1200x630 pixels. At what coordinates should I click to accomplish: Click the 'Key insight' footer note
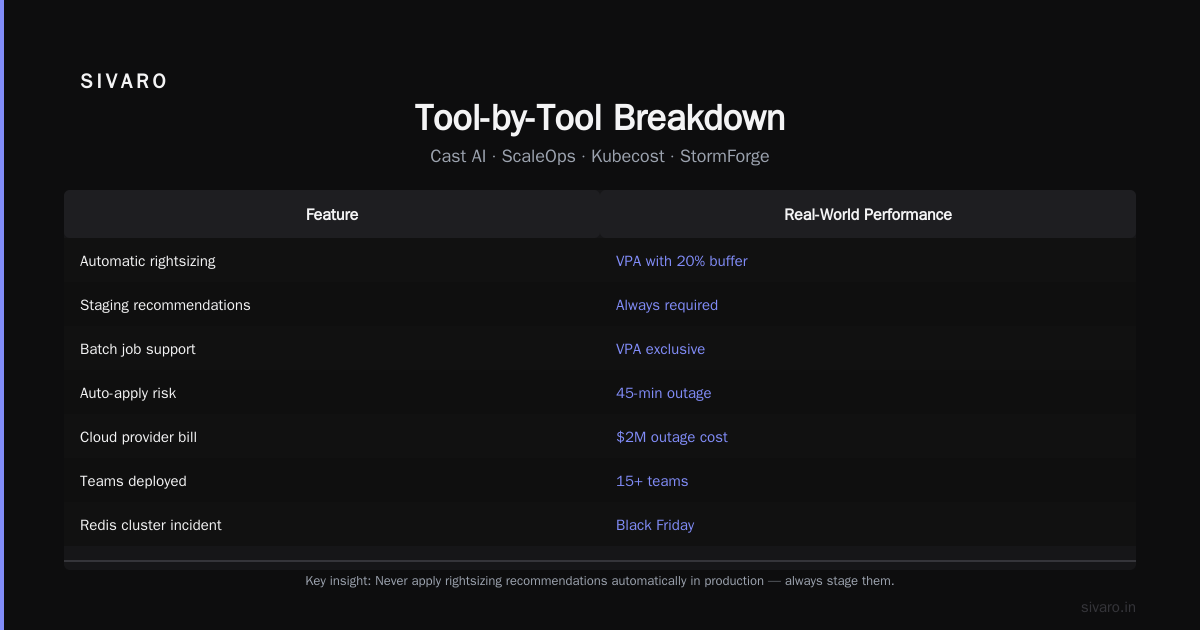pyautogui.click(x=600, y=580)
